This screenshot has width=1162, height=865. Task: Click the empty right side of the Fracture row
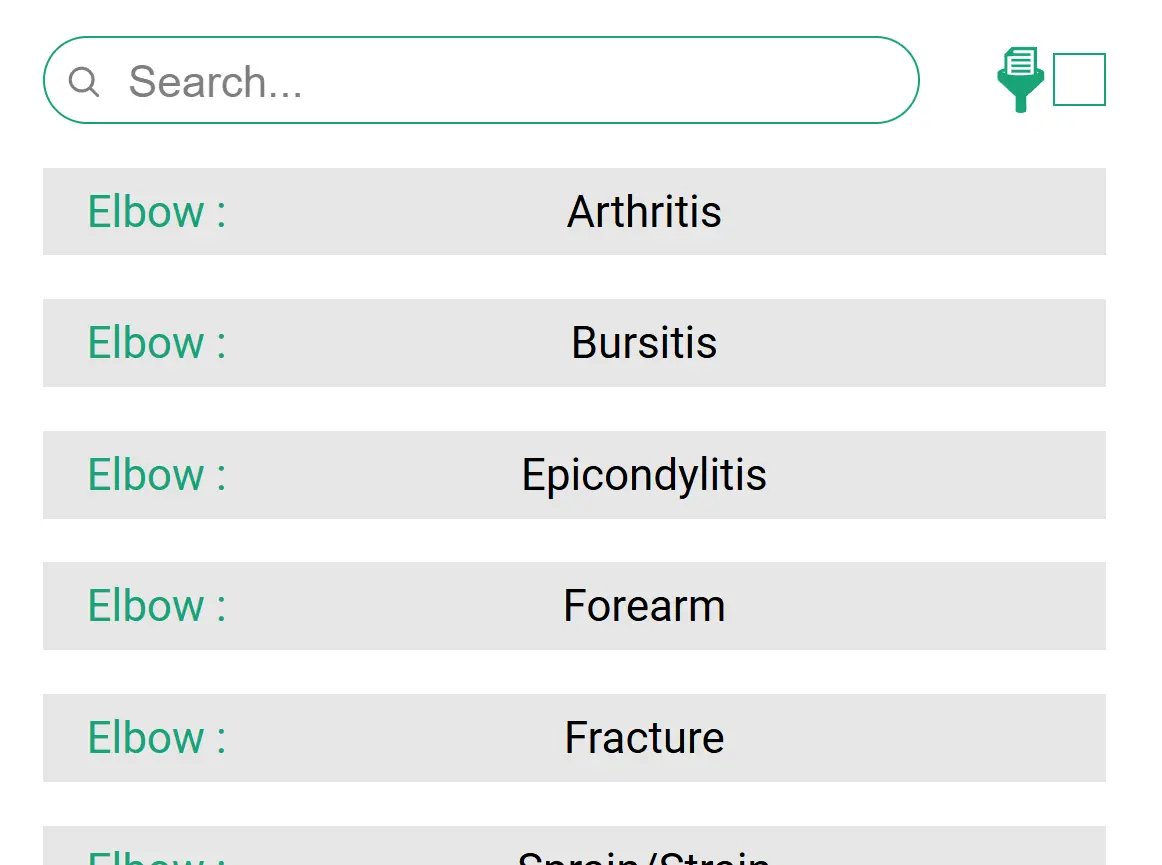(950, 738)
